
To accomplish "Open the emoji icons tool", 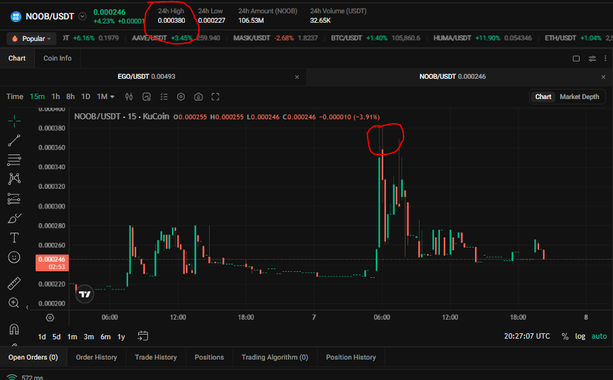I will [x=14, y=257].
